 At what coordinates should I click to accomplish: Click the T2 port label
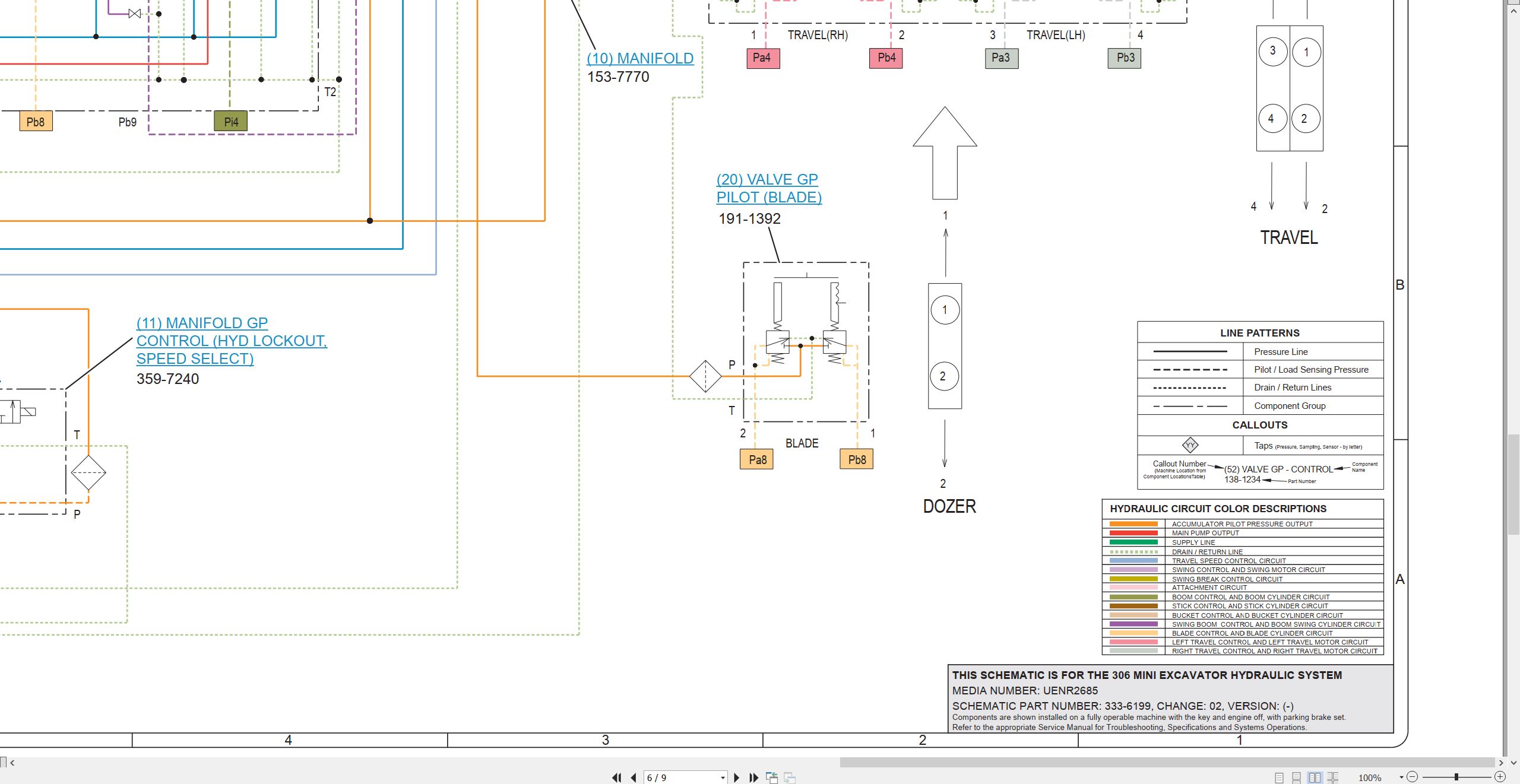tap(330, 92)
